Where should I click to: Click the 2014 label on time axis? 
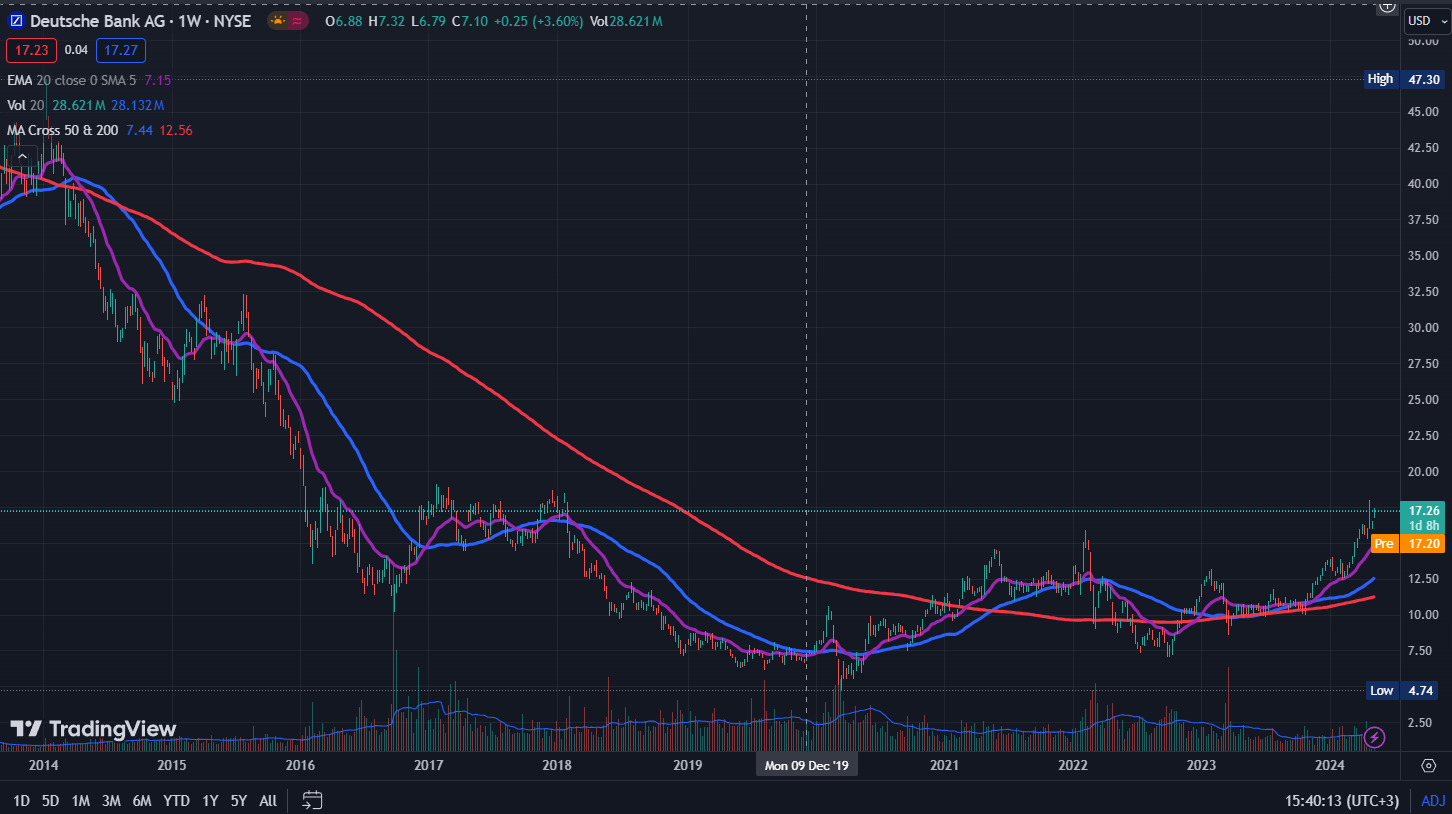pyautogui.click(x=43, y=765)
